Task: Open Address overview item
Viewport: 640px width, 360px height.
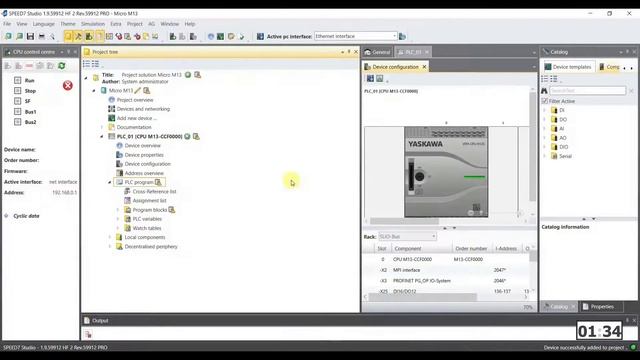Action: click(x=144, y=173)
